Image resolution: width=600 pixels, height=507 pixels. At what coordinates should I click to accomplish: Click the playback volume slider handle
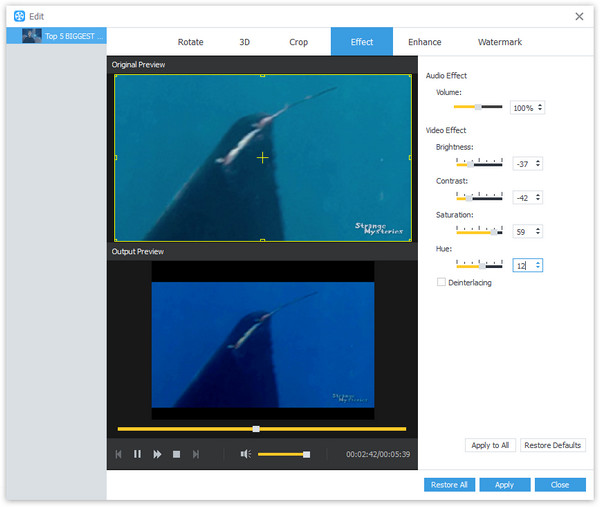pos(307,455)
